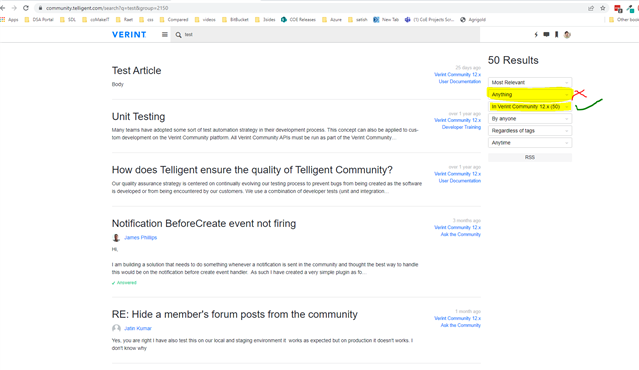Click the RSS button
Viewport: 639px width, 370px height.
530,157
